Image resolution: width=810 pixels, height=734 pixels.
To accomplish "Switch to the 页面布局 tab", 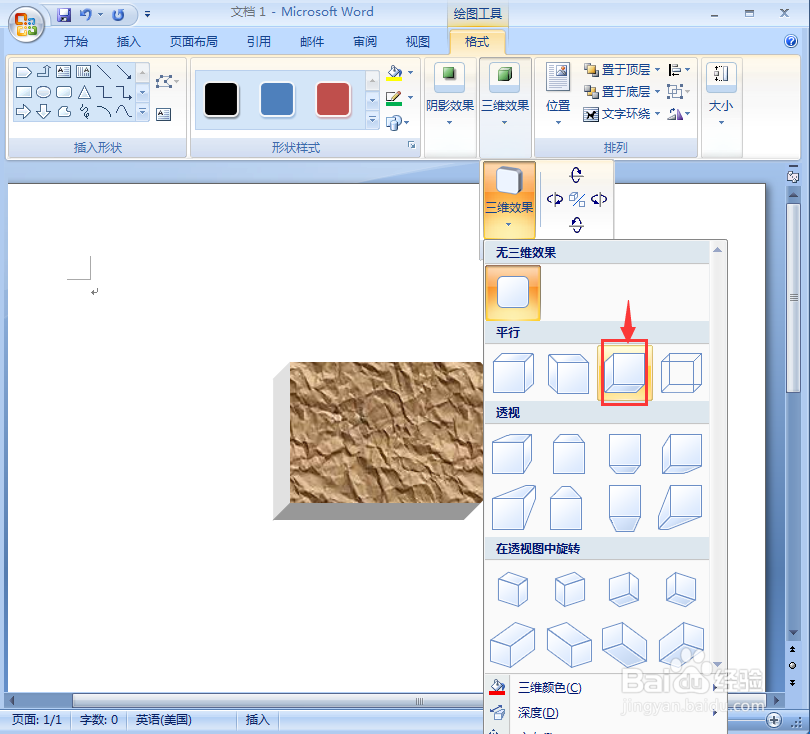I will click(194, 41).
